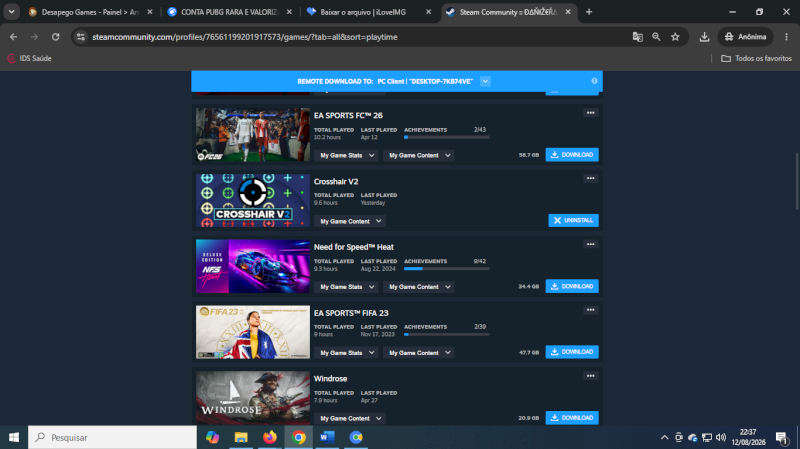Viewport: 800px width, 449px height.
Task: Download EA SPORTS FIFA 23
Action: (x=572, y=352)
